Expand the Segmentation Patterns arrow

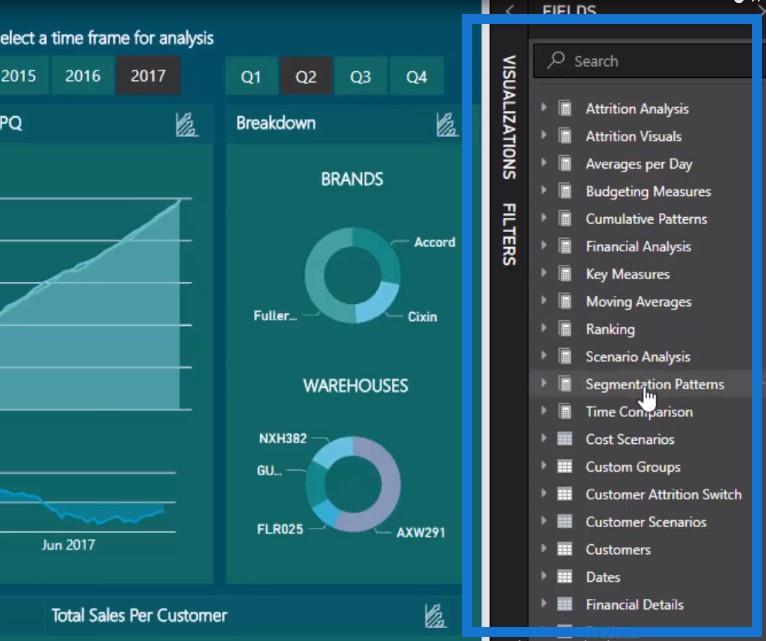(543, 383)
